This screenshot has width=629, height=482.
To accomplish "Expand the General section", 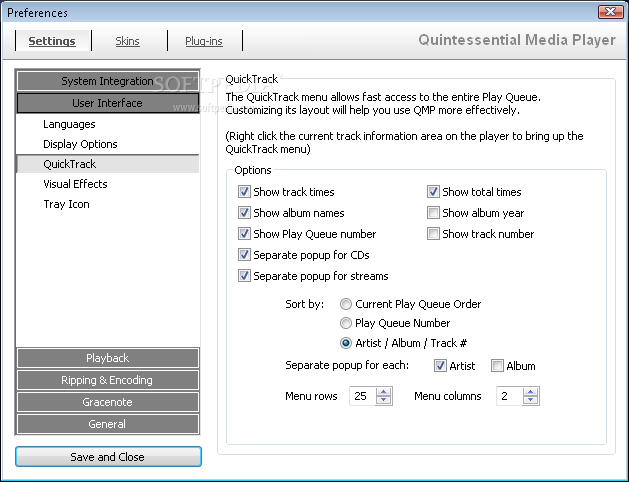I will click(x=108, y=424).
